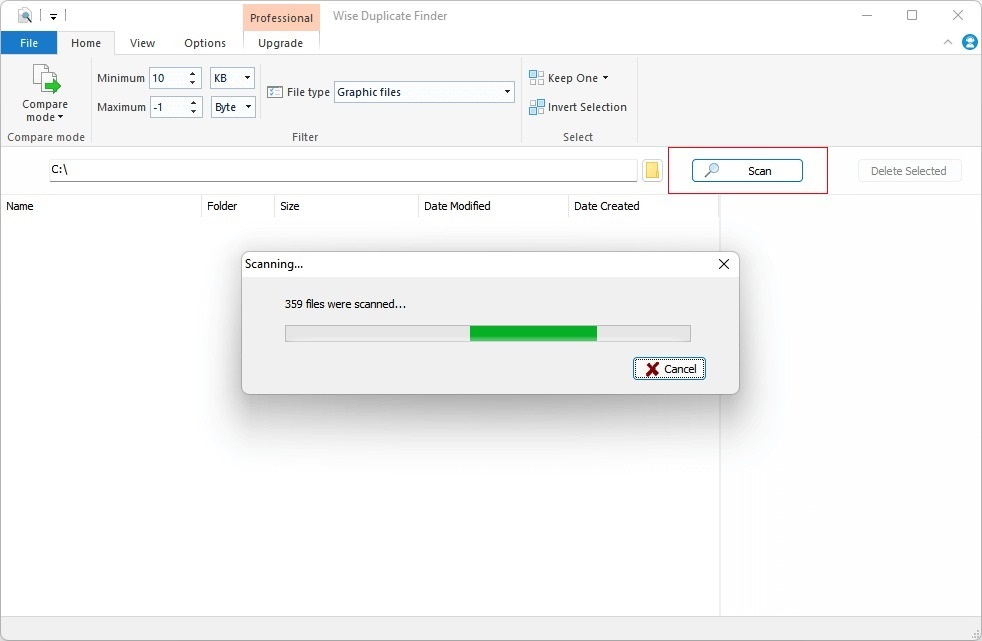Click the folder browse icon beside path
The height and width of the screenshot is (641, 982).
coord(652,171)
